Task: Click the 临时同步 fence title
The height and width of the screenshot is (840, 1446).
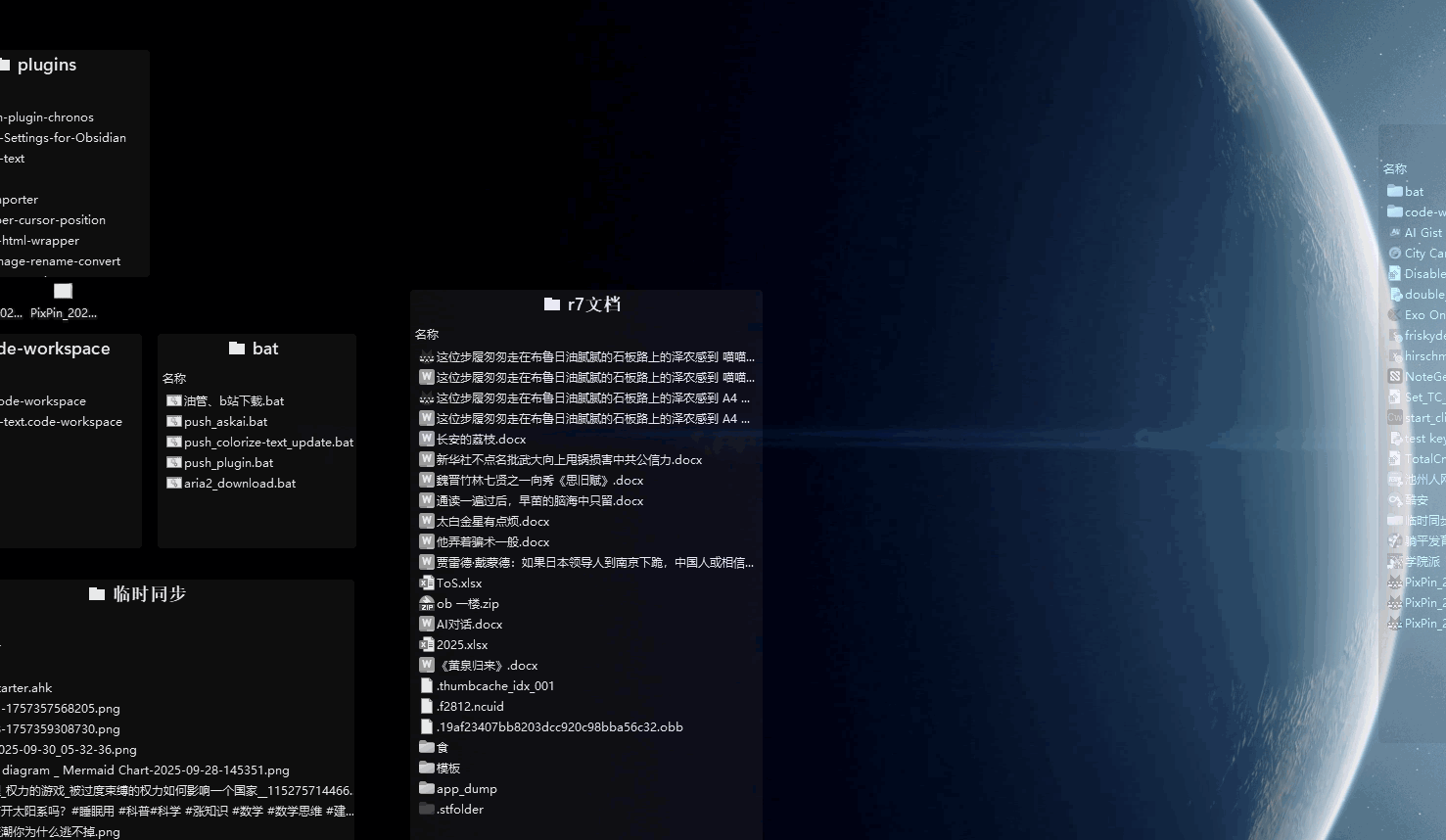Action: click(138, 594)
